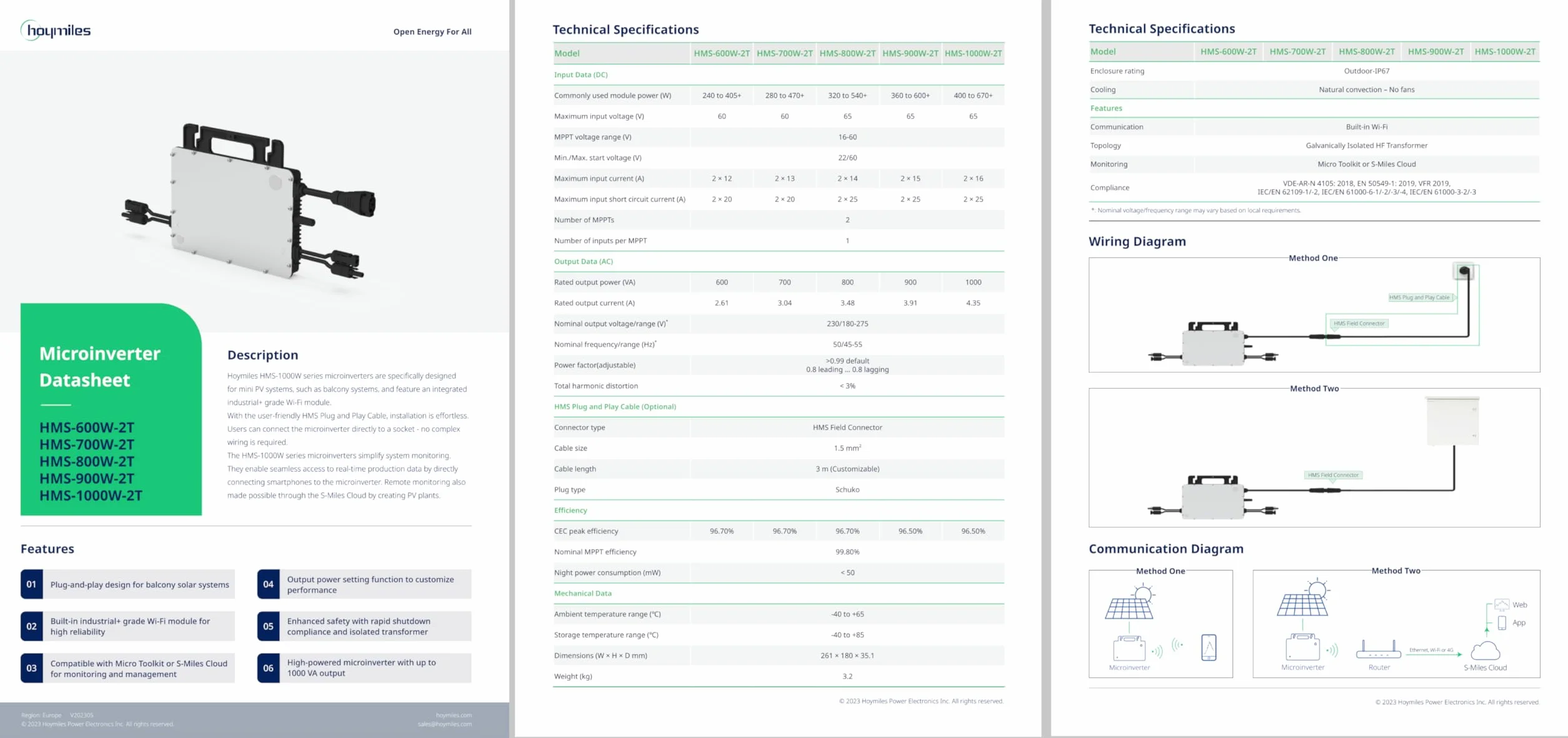Click the microinverter icon in communication Method One
The width and height of the screenshot is (1568, 738).
point(1129,648)
